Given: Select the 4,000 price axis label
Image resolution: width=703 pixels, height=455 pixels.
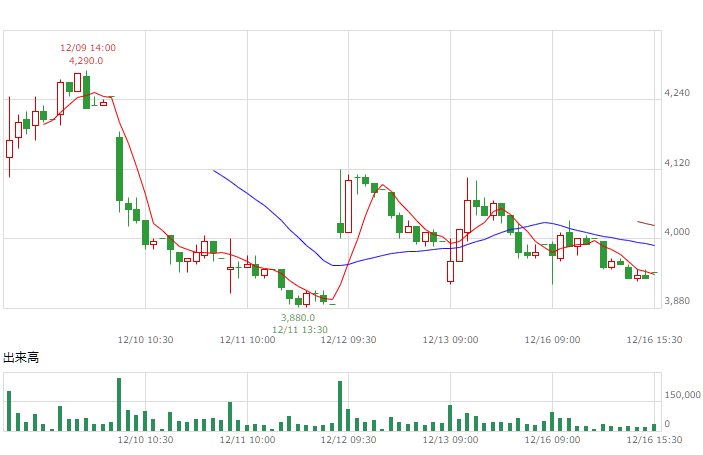Looking at the screenshot, I should point(677,232).
